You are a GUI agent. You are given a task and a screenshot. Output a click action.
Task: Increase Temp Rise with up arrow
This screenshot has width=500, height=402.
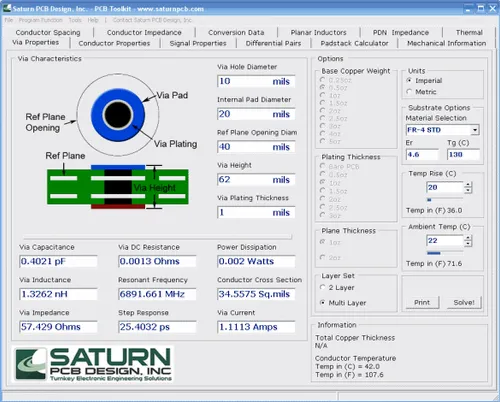tap(468, 185)
